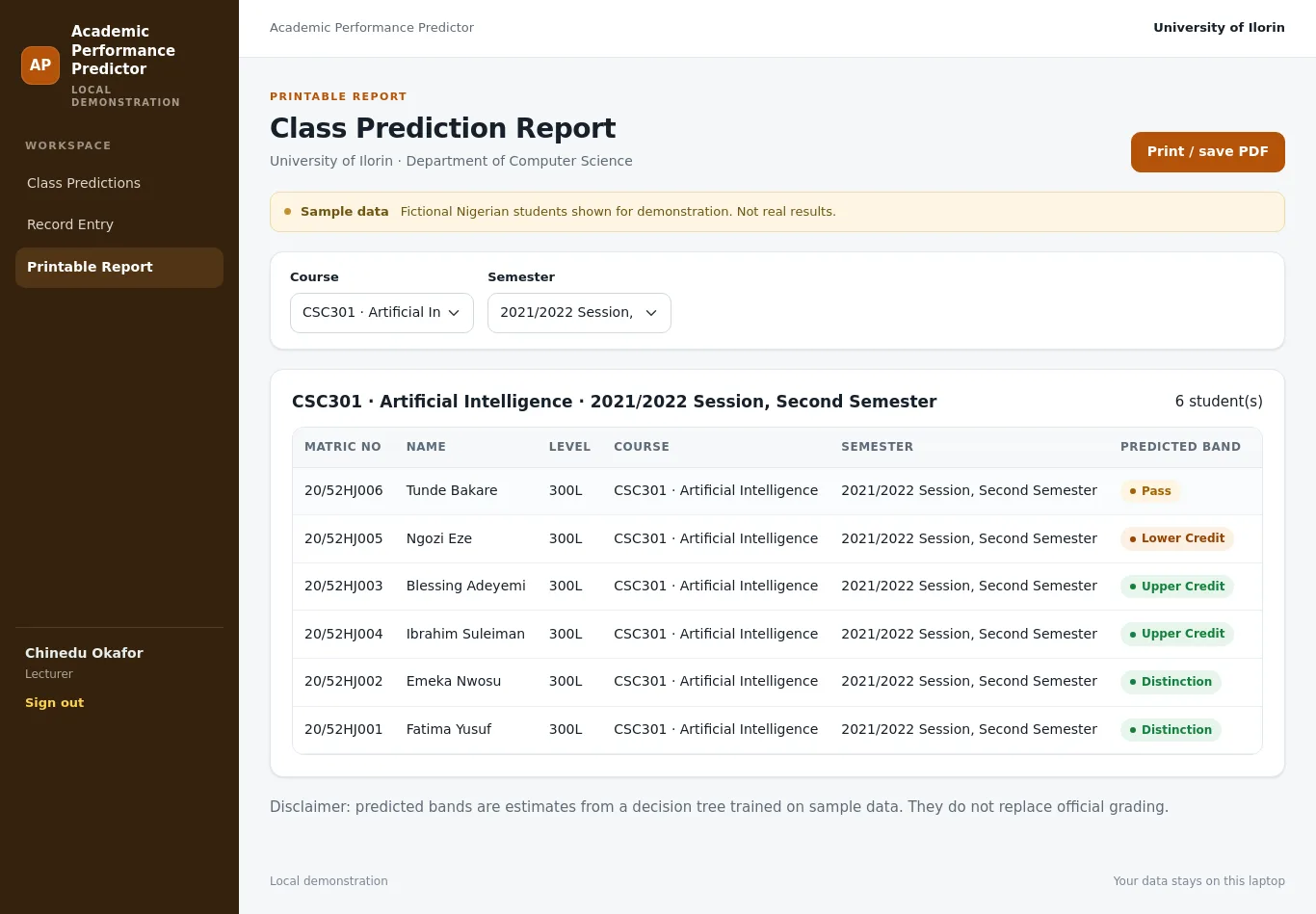The width and height of the screenshot is (1316, 914).
Task: Click the 6 student(s) count
Action: click(x=1219, y=402)
